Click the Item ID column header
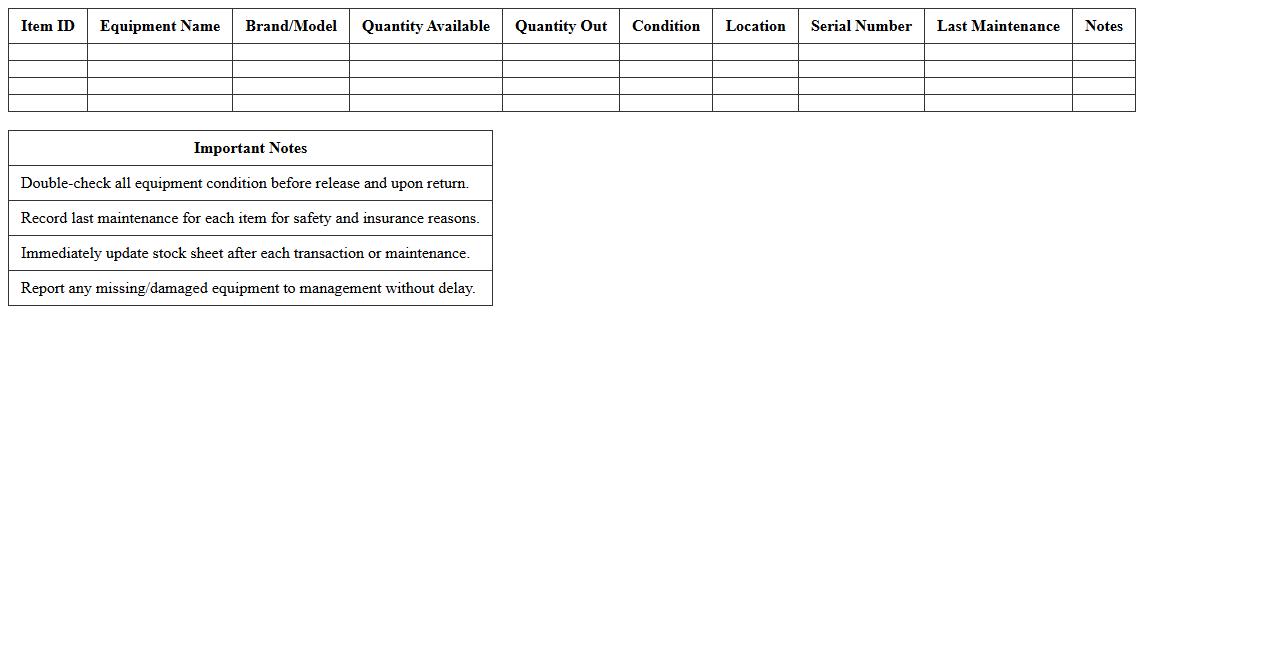Image resolution: width=1278 pixels, height=650 pixels. (x=48, y=26)
